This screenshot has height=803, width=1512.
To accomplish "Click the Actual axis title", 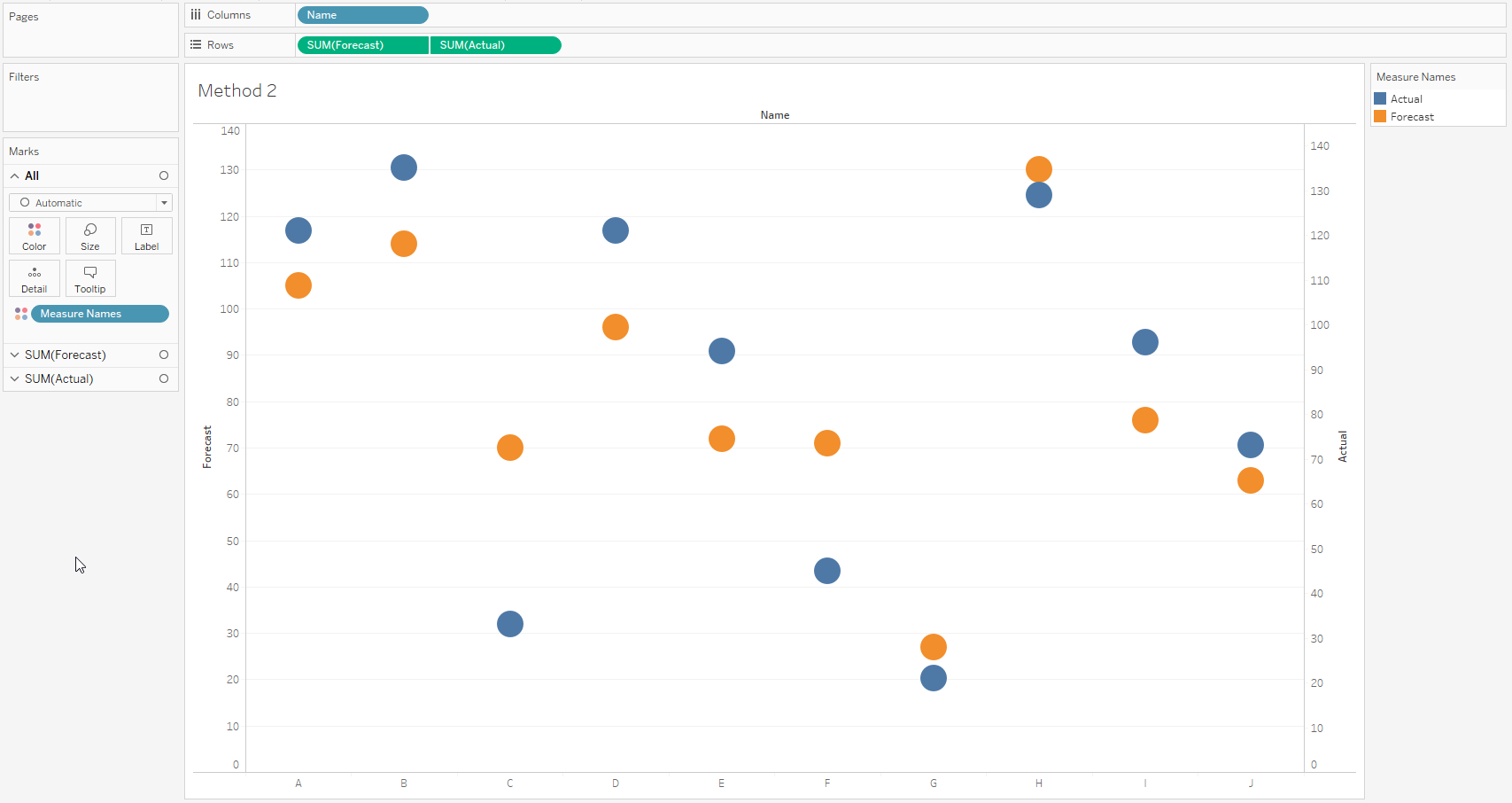I will [1343, 447].
